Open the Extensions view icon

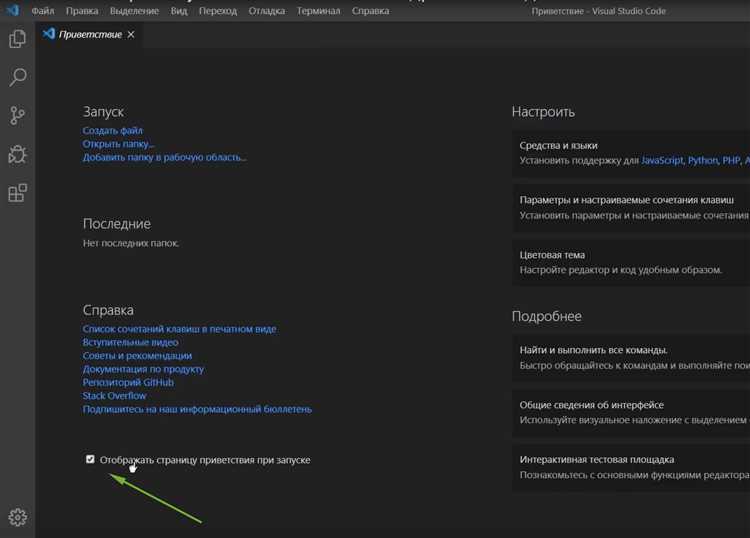click(17, 193)
